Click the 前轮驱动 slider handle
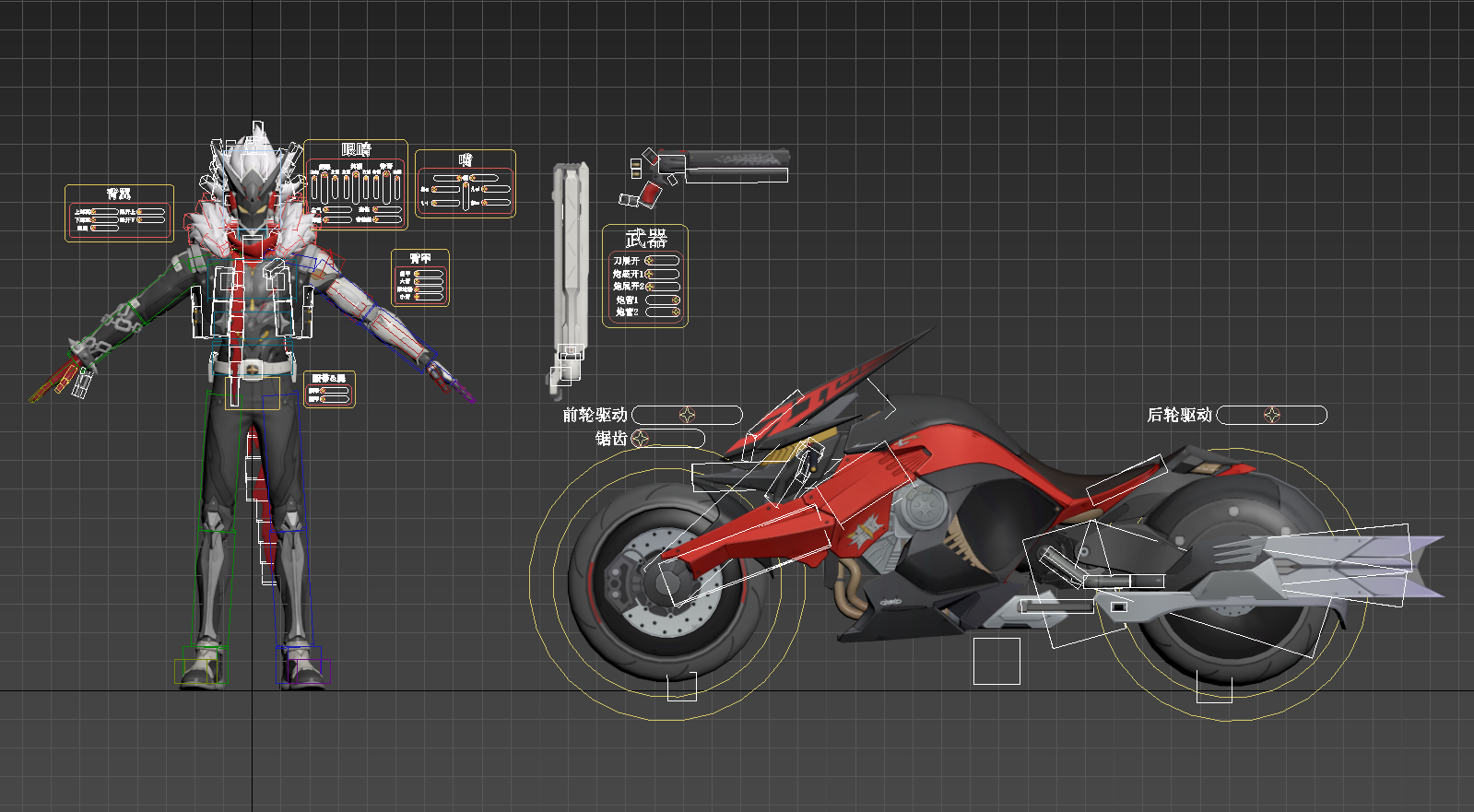This screenshot has width=1474, height=812. click(688, 415)
